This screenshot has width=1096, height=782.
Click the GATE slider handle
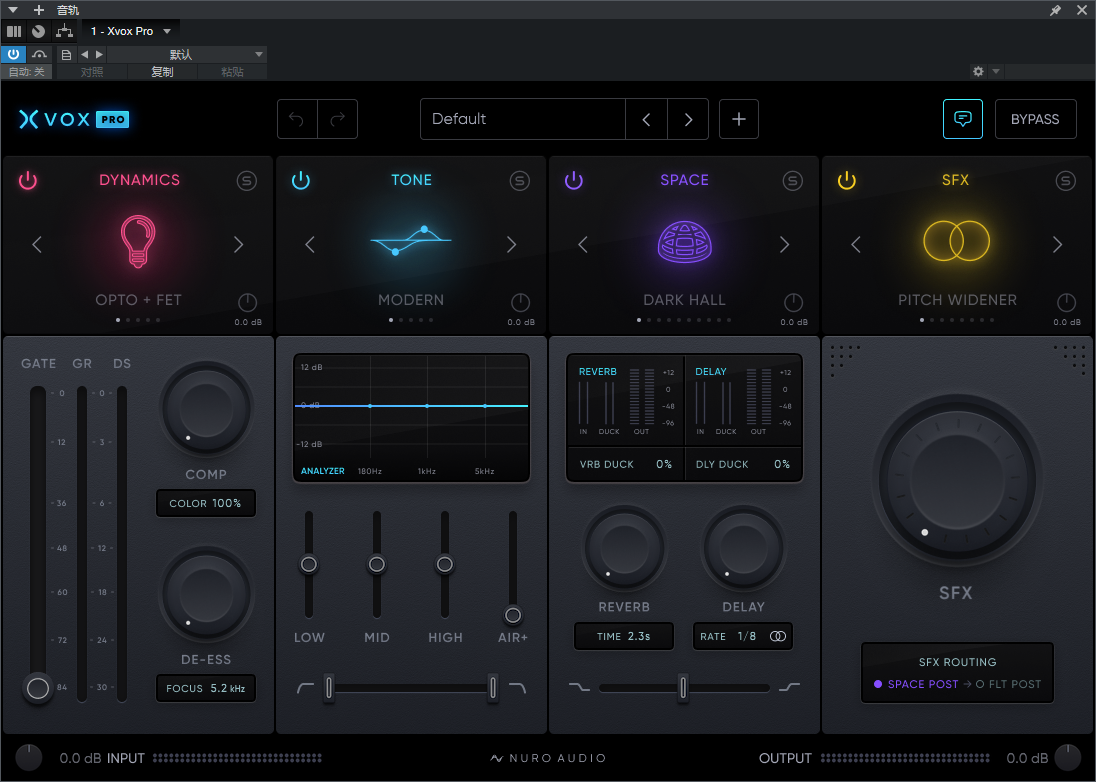(x=38, y=688)
